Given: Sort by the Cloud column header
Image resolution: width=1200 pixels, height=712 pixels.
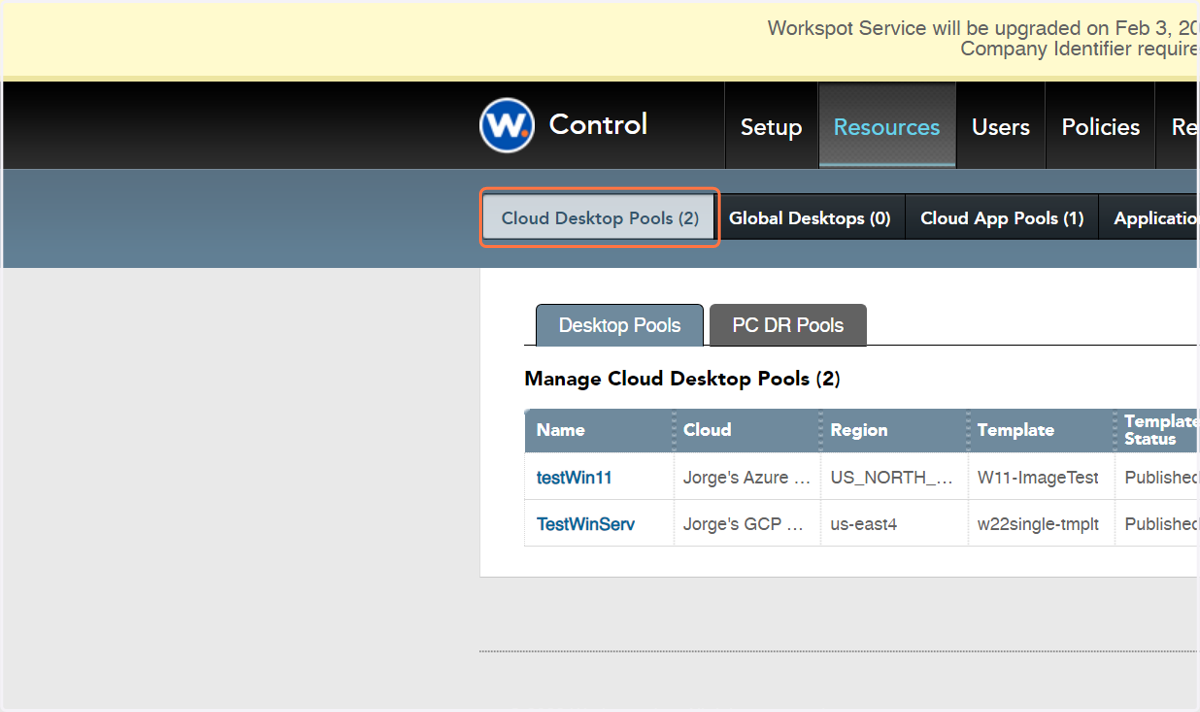Looking at the screenshot, I should coord(746,430).
